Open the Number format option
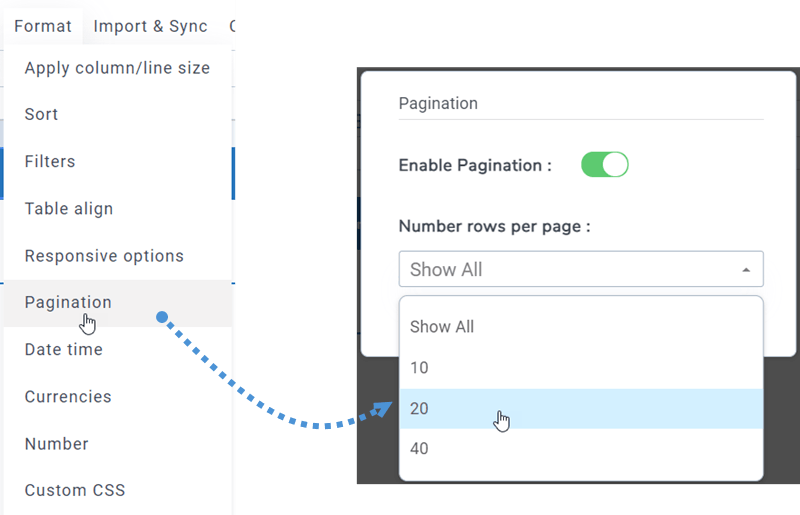The image size is (800, 515). click(57, 444)
